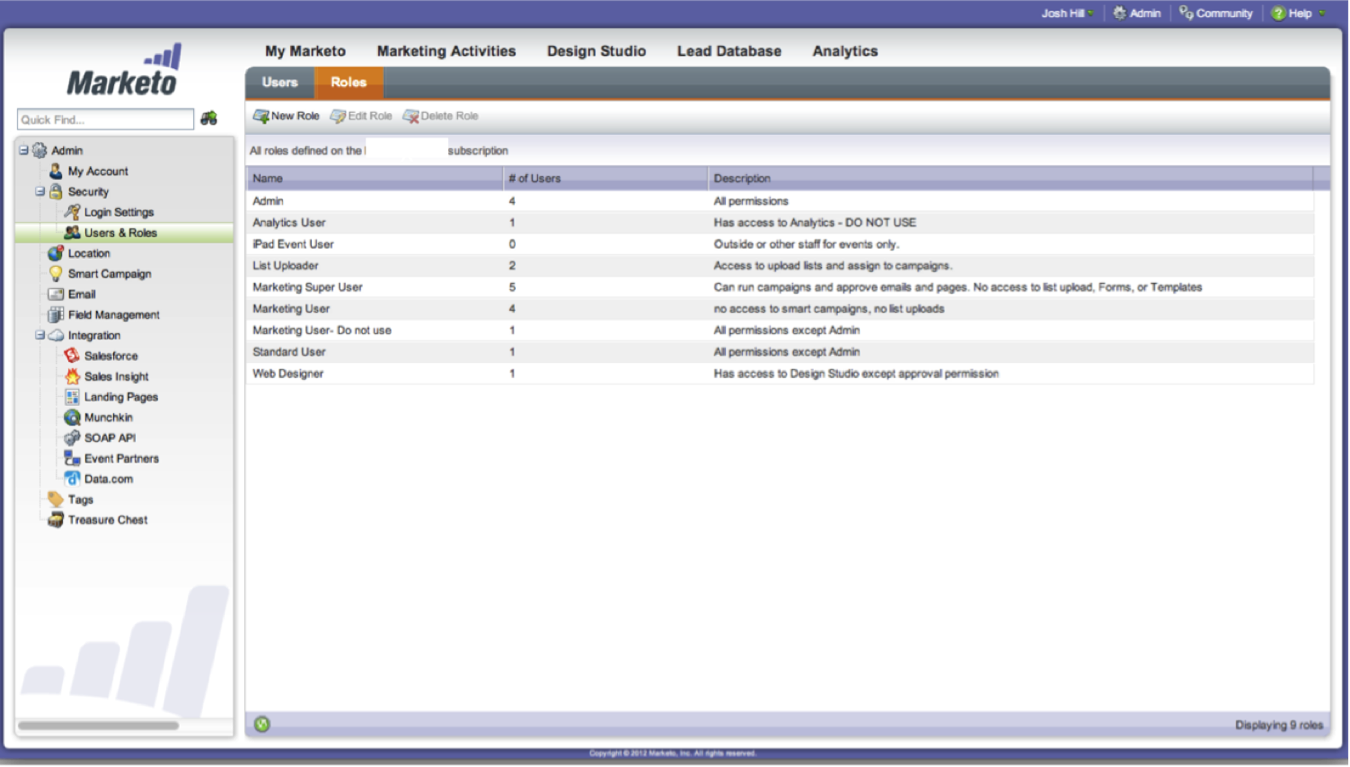
Task: Click the Salesforce icon in Integration tree
Action: point(72,356)
